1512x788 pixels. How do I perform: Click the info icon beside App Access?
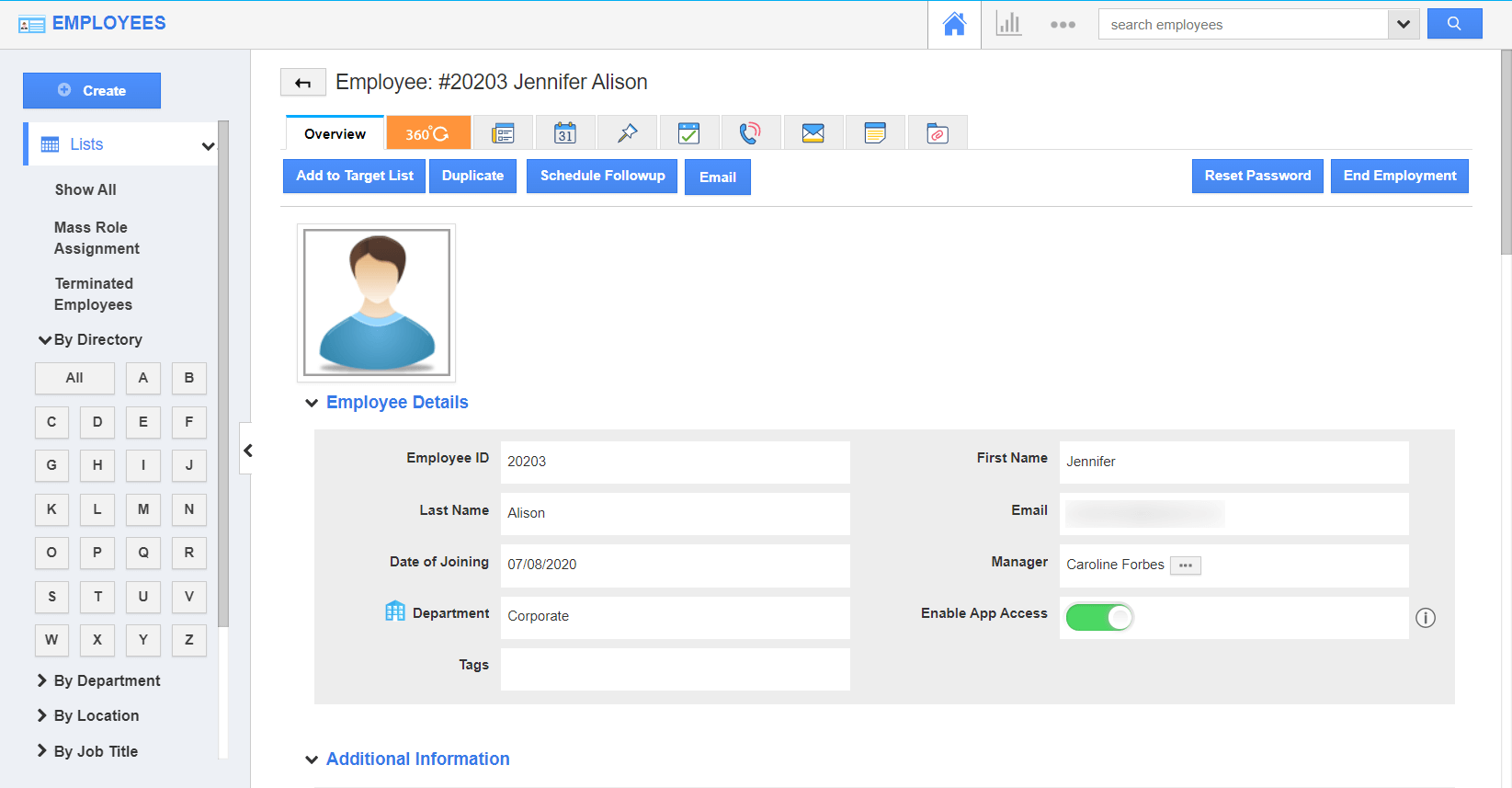[1425, 618]
